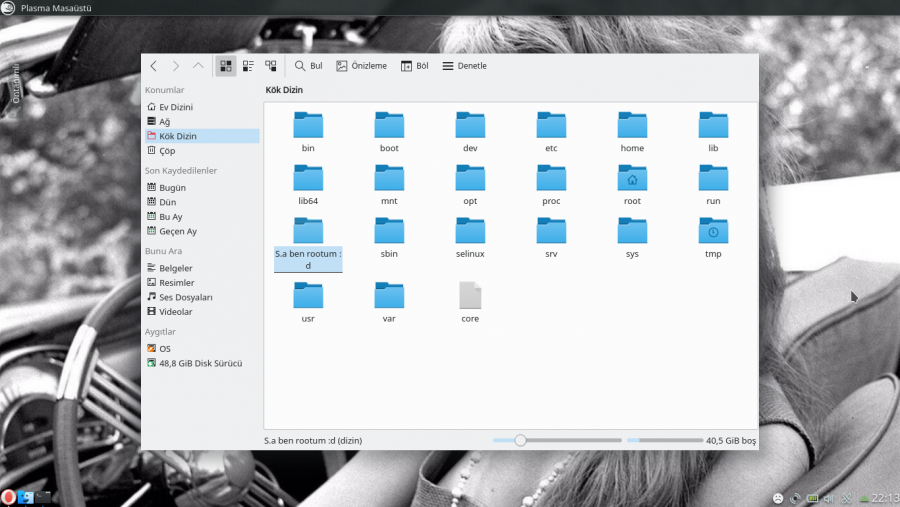
Task: Click the icon zoom slider handle
Action: (x=520, y=440)
